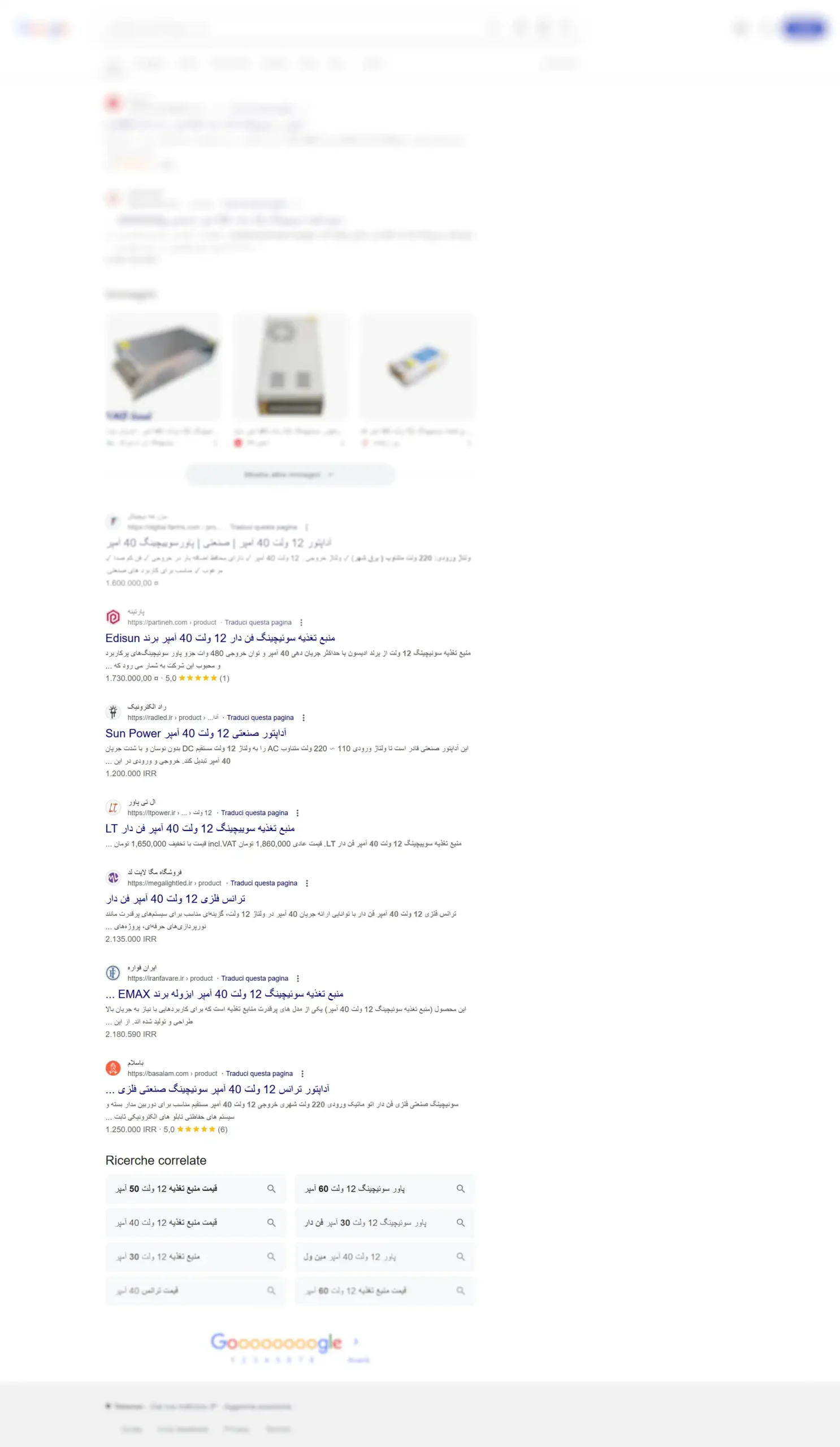Click the Partineh pink site favicon
This screenshot has height=1447, width=840.
click(x=113, y=617)
